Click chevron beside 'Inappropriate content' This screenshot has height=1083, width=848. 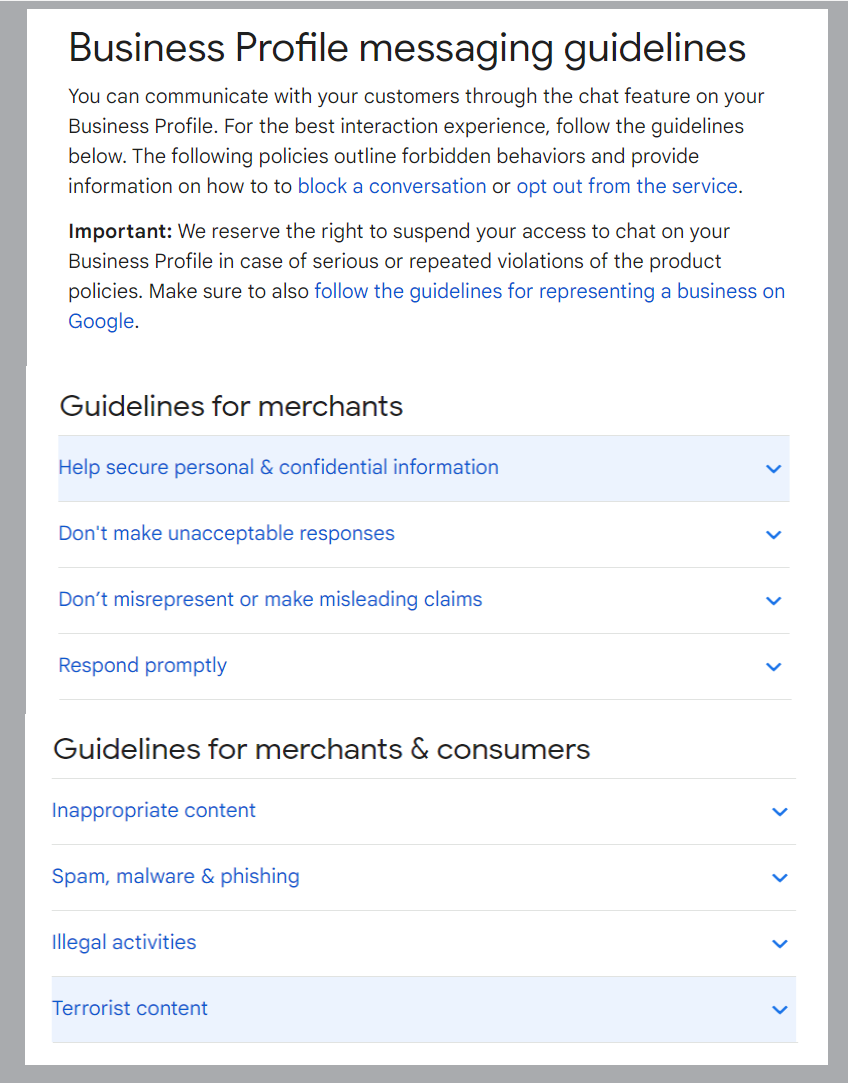780,812
